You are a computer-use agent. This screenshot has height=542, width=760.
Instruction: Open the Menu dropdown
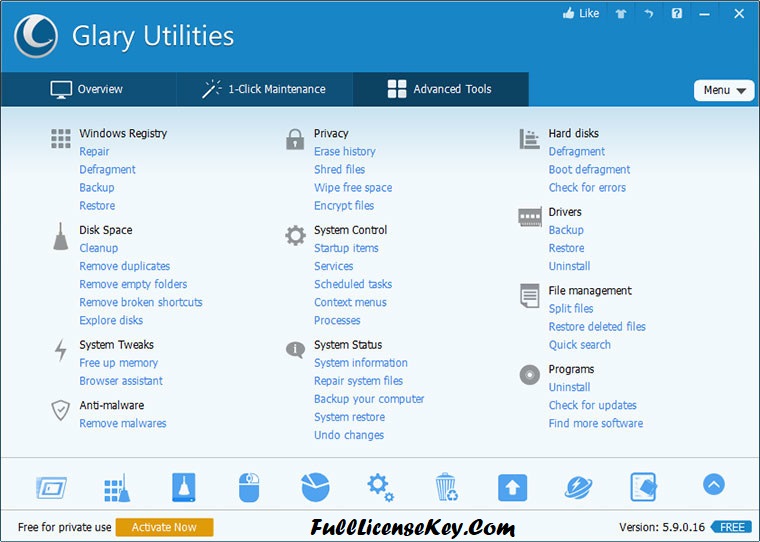(x=724, y=90)
